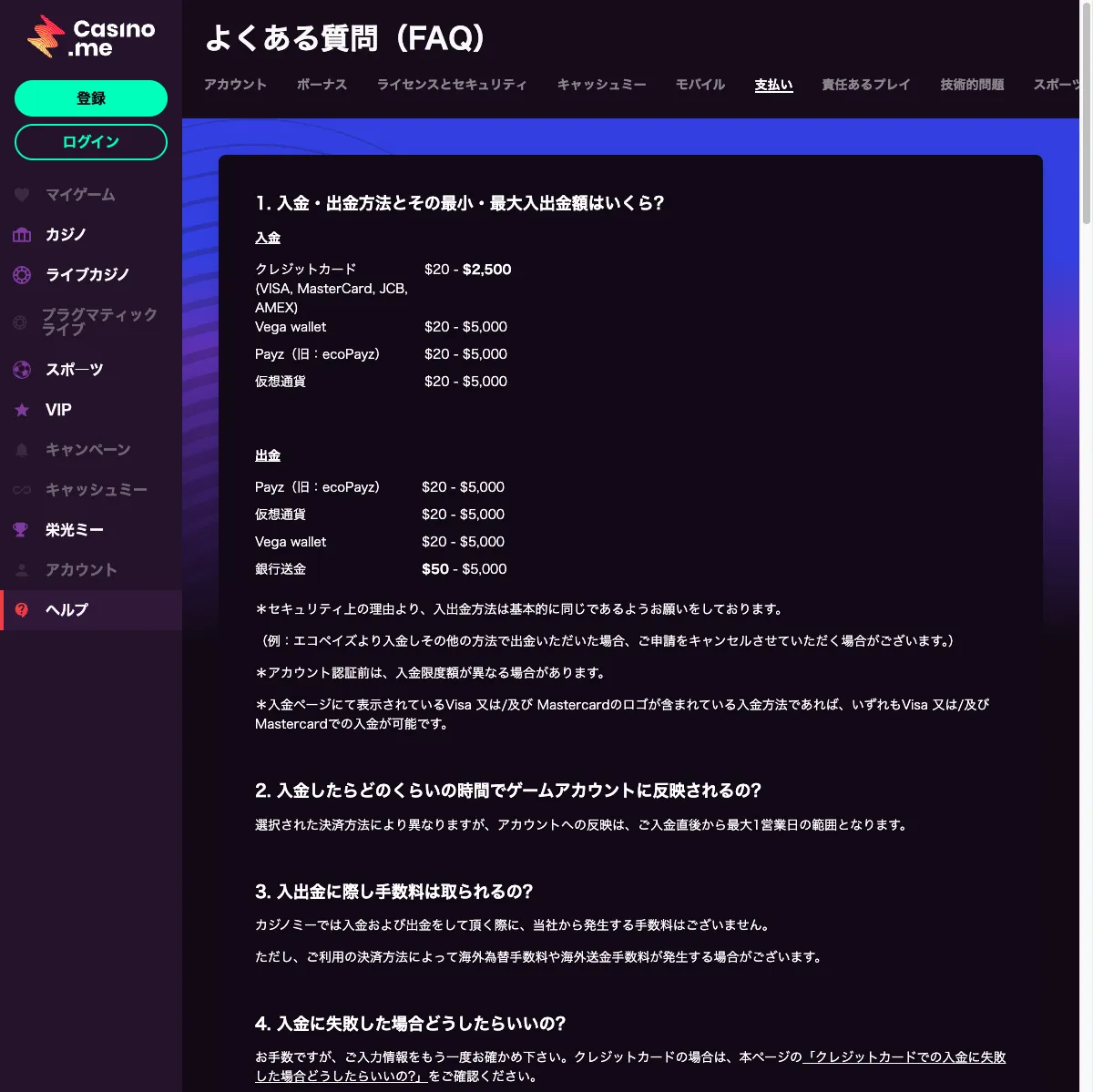Click question 4 heading 入金に失敗した場合
Viewport: 1093px width, 1092px height.
411,1024
